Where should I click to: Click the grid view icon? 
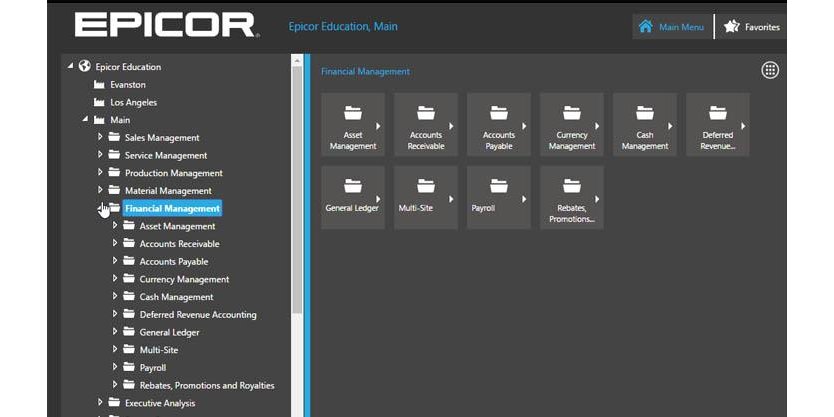point(770,70)
